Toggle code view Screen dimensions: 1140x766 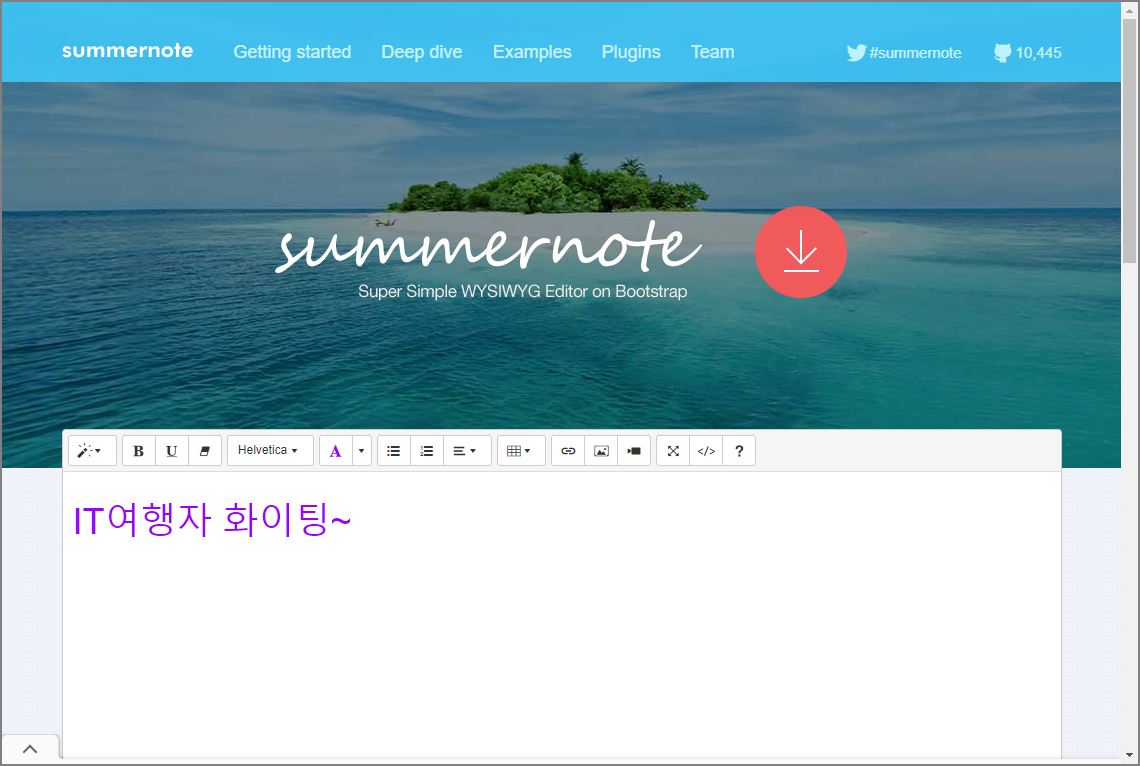tap(706, 451)
